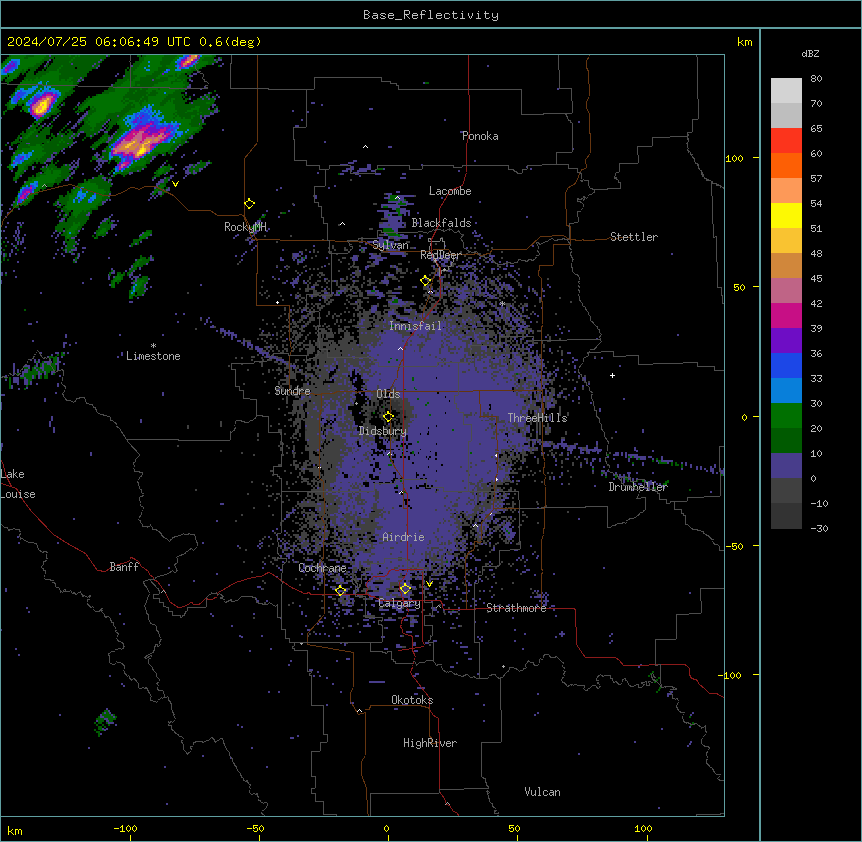Screen dimensions: 862x842
Task: Click the km unit label at top right
Action: 744,42
